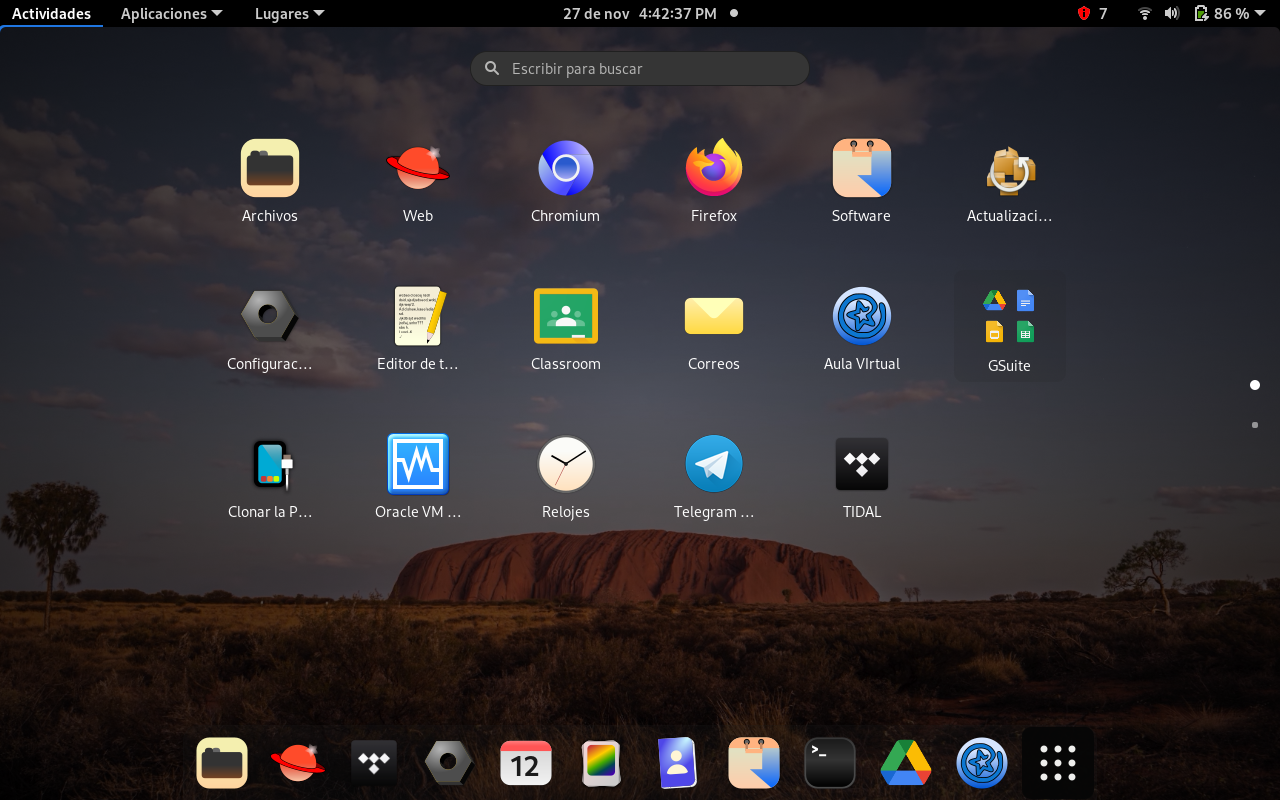
Task: Focus the Escribir para buscar field
Action: [640, 69]
